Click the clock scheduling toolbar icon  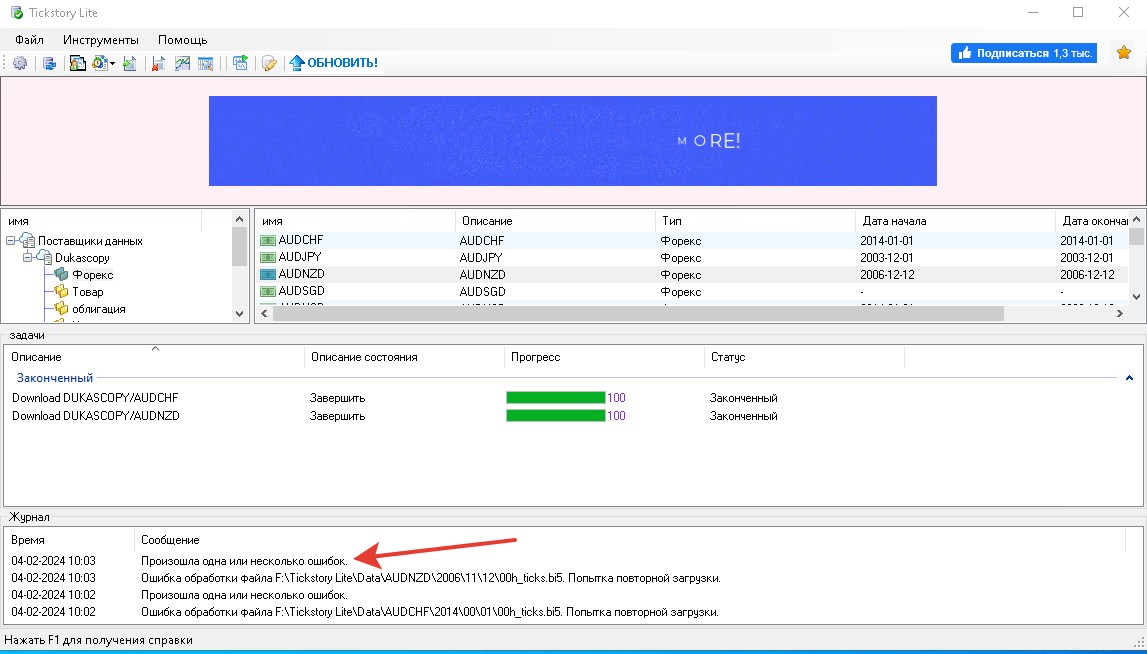click(99, 64)
